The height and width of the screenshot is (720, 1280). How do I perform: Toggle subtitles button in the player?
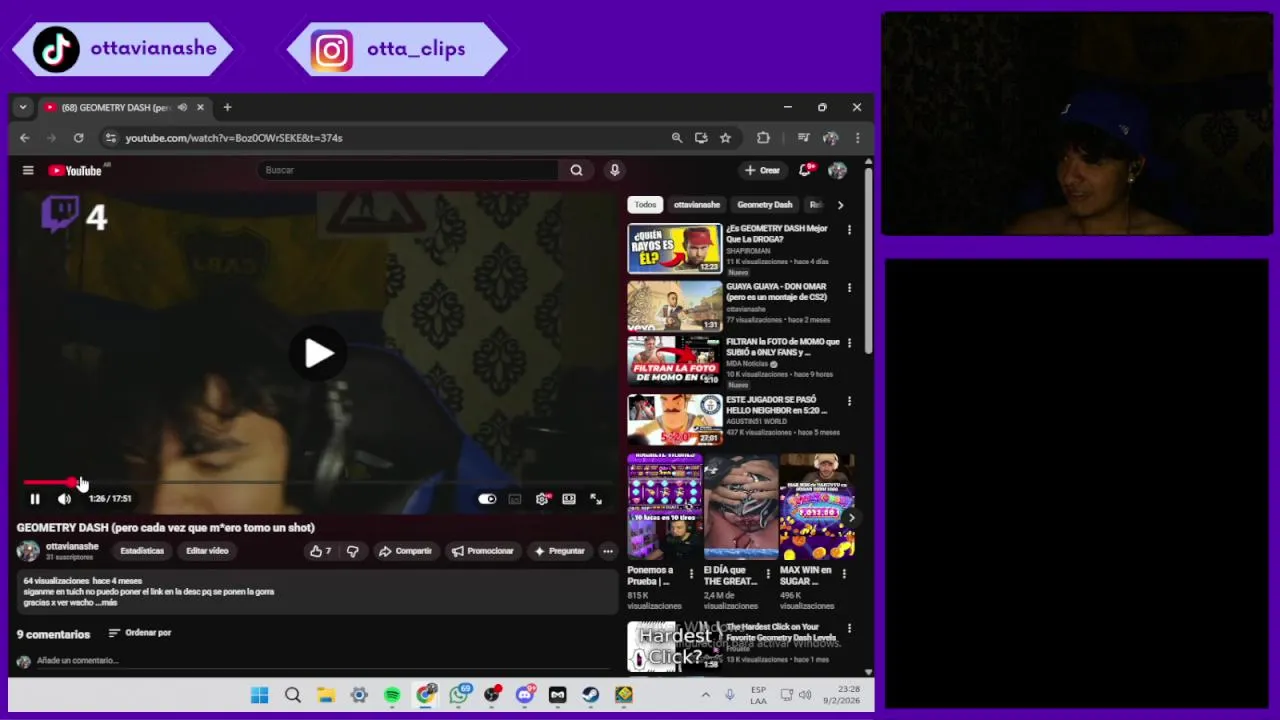[514, 499]
